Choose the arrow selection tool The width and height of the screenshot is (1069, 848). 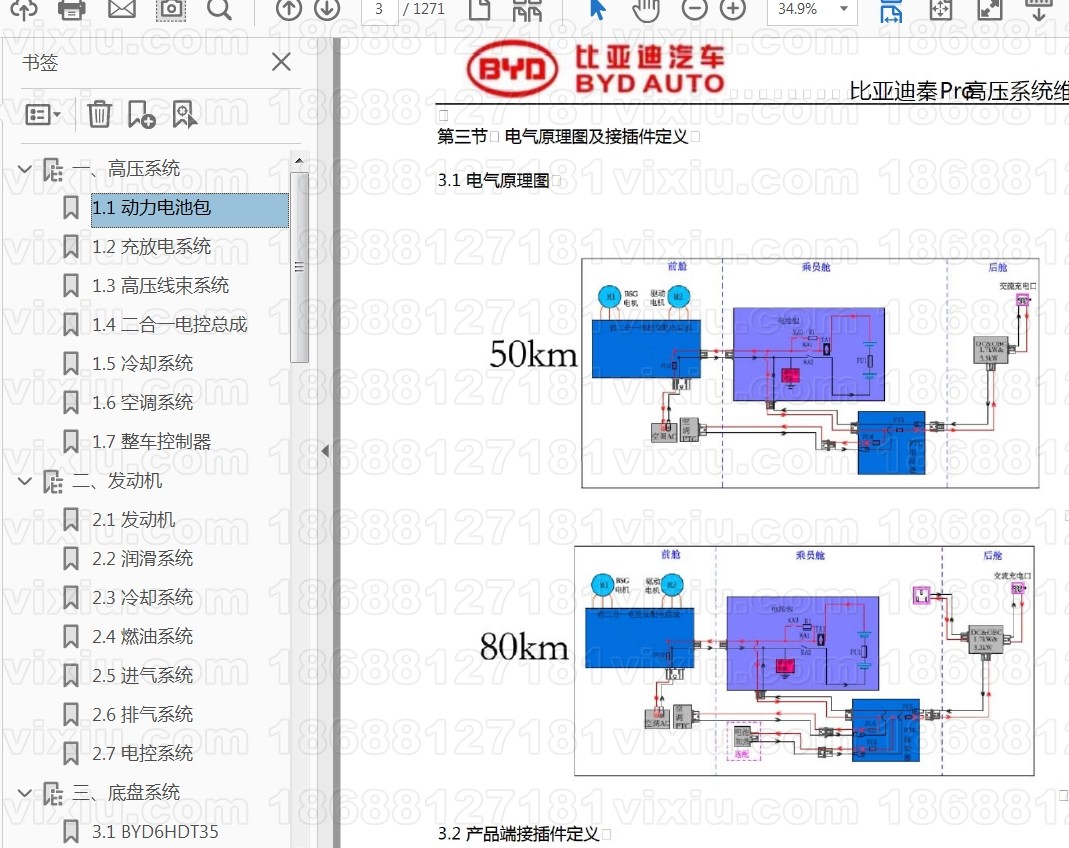tap(598, 9)
